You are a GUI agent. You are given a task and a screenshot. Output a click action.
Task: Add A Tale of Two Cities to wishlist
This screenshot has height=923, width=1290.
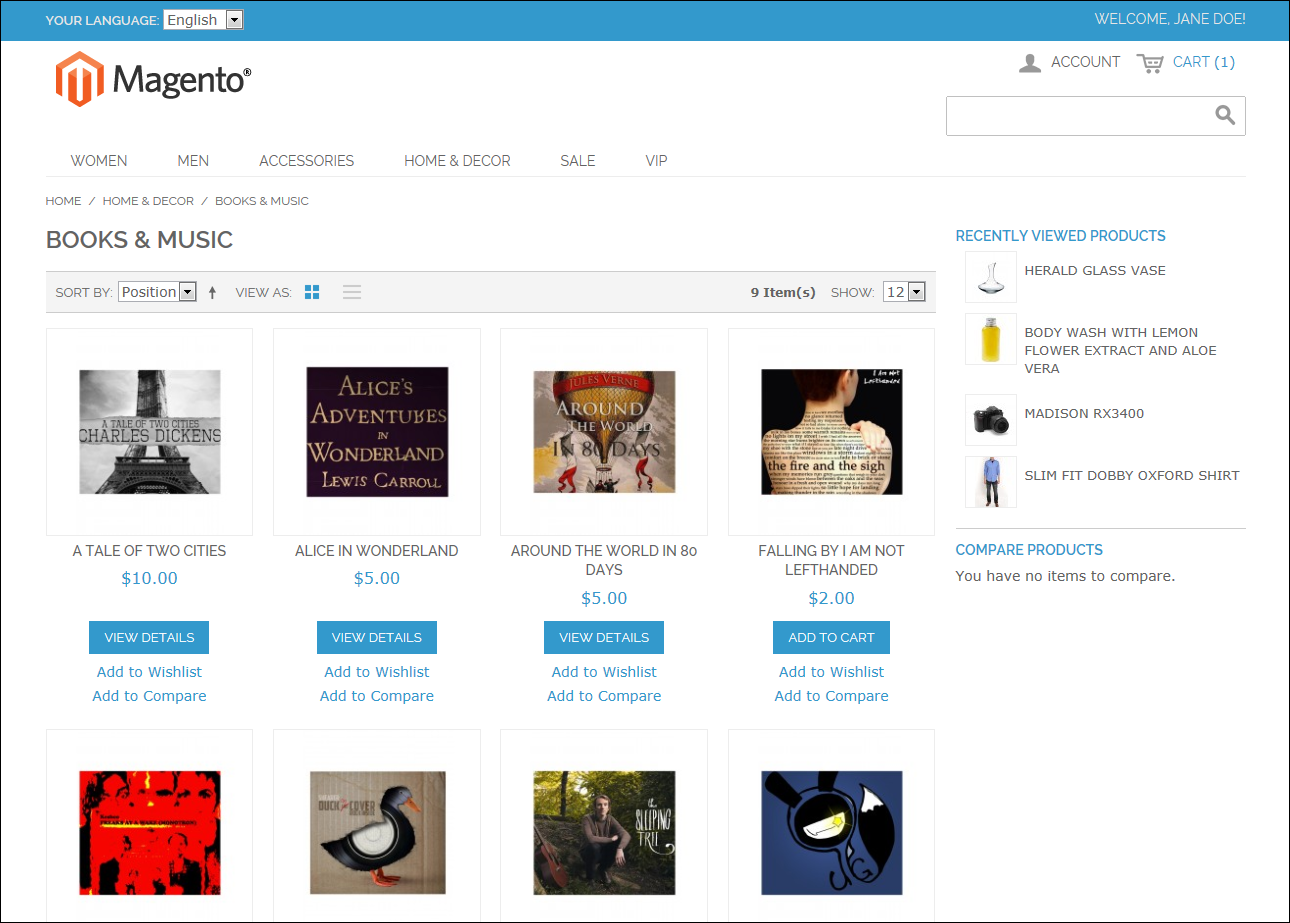click(149, 672)
